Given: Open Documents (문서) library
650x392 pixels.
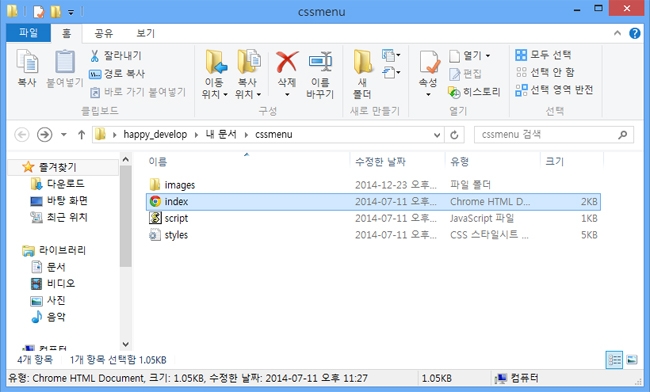Looking at the screenshot, I should pos(49,267).
